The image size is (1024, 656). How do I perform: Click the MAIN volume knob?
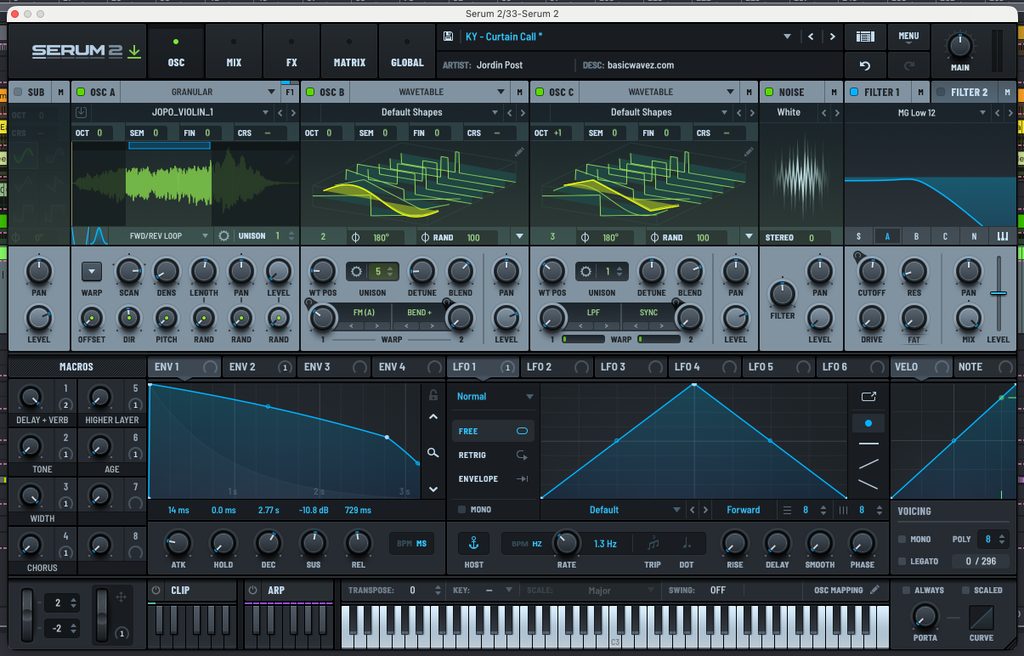960,46
